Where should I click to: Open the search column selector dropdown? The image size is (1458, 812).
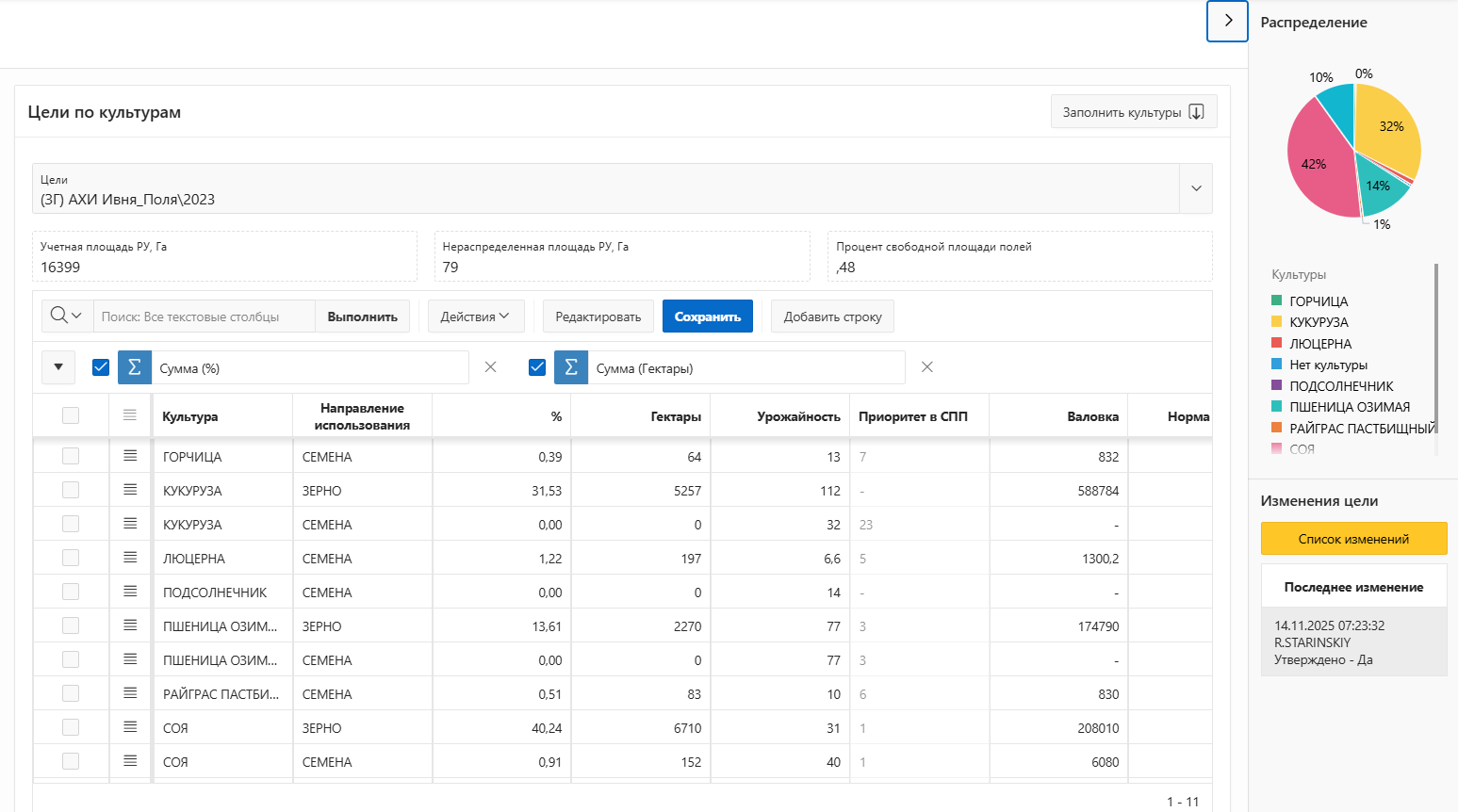(x=67, y=316)
